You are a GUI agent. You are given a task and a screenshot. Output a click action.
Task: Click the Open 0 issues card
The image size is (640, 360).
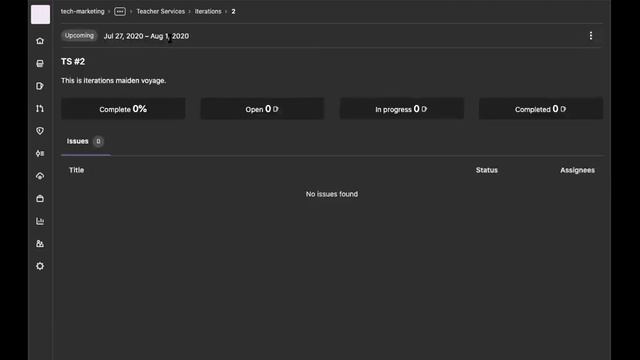click(x=262, y=109)
